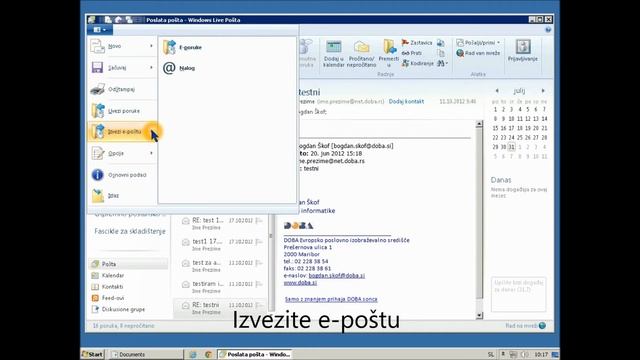Viewport: 640px width, 360px height.
Task: Click icon right of Zastavica
Action: (x=441, y=42)
